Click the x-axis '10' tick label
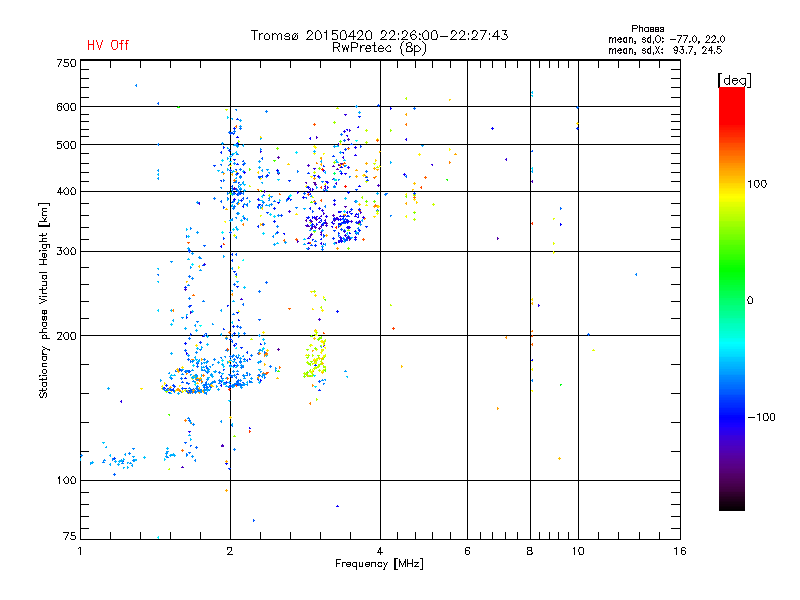800x600 pixels. pos(578,551)
